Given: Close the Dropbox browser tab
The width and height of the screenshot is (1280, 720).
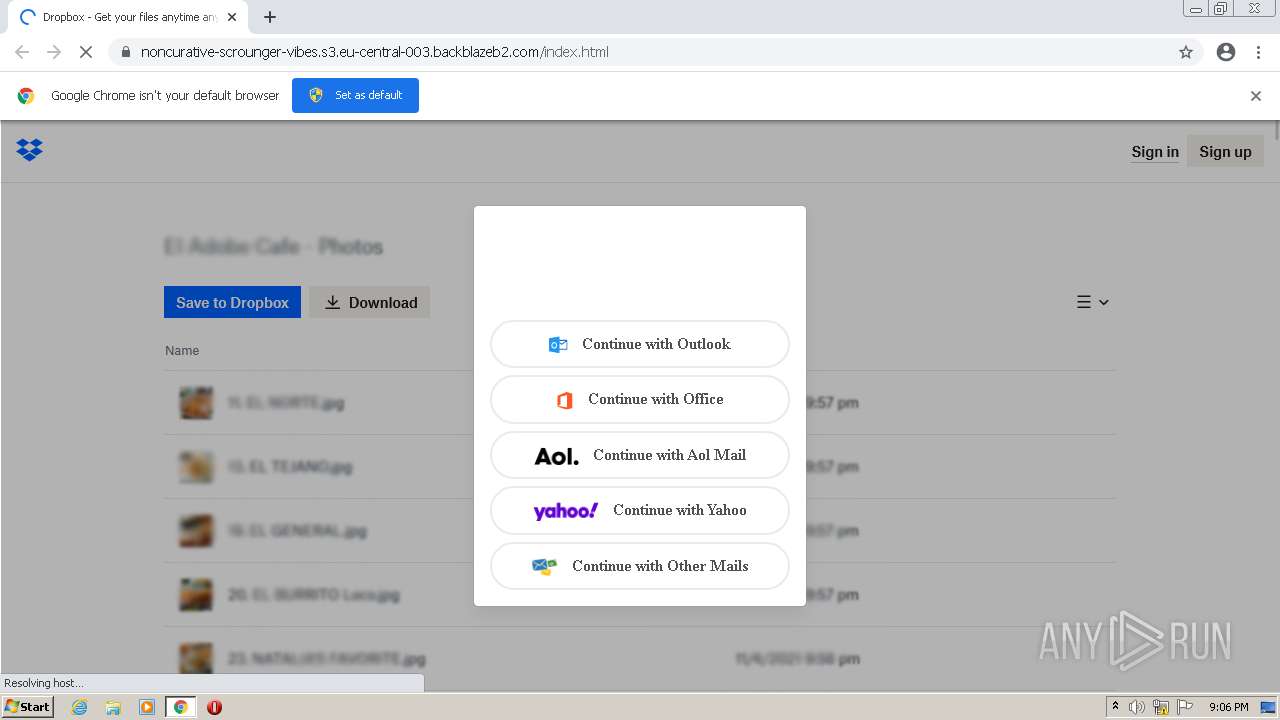Looking at the screenshot, I should pos(232,17).
